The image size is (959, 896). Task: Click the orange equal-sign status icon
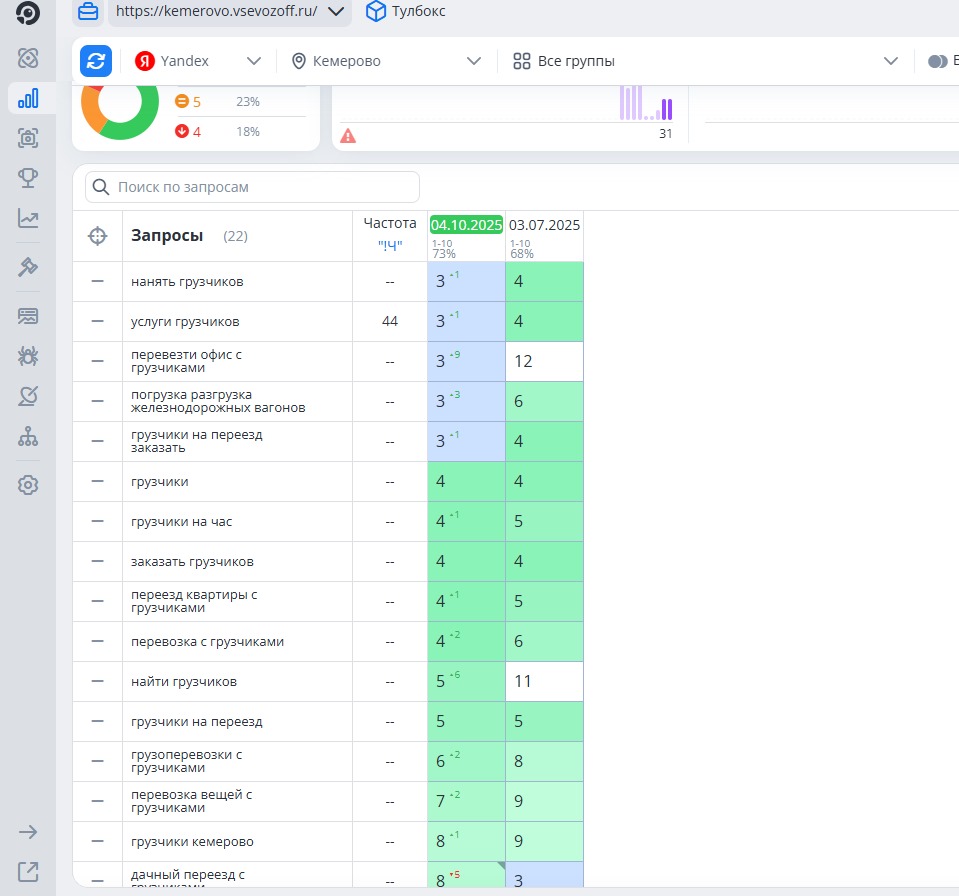pos(182,101)
